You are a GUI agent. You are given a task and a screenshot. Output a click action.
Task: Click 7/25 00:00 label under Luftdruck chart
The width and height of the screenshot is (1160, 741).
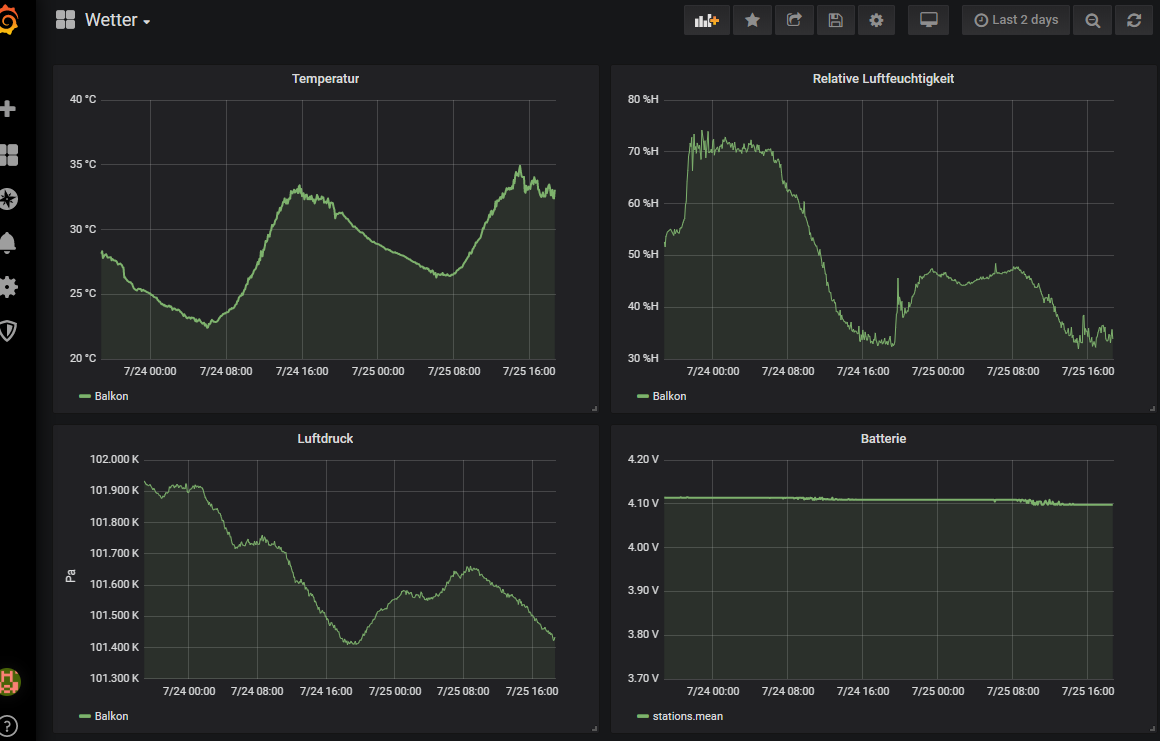coord(395,691)
